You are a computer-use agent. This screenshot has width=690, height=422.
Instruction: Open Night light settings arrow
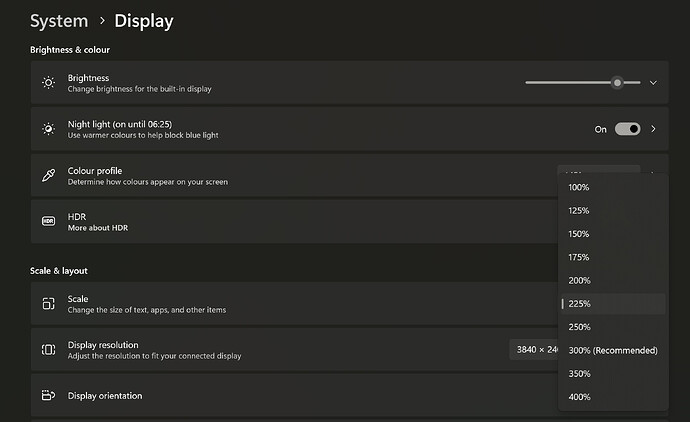pyautogui.click(x=653, y=129)
